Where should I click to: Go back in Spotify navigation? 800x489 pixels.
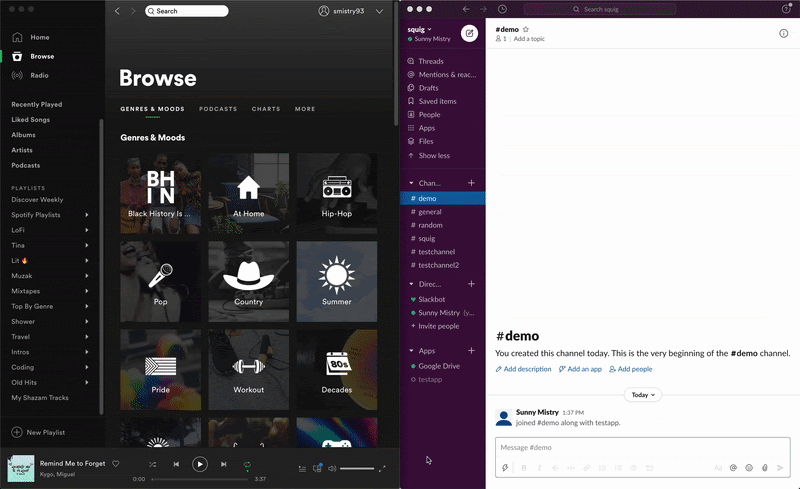(x=117, y=11)
